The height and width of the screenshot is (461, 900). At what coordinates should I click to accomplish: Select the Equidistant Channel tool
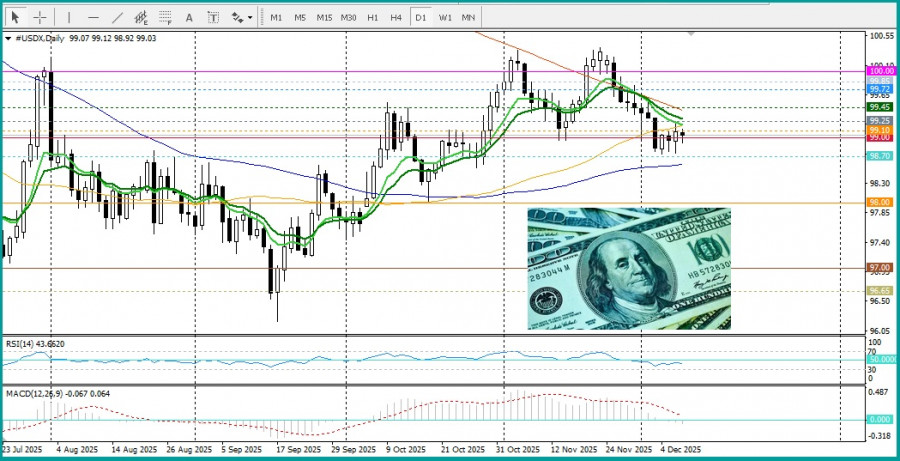(141, 18)
